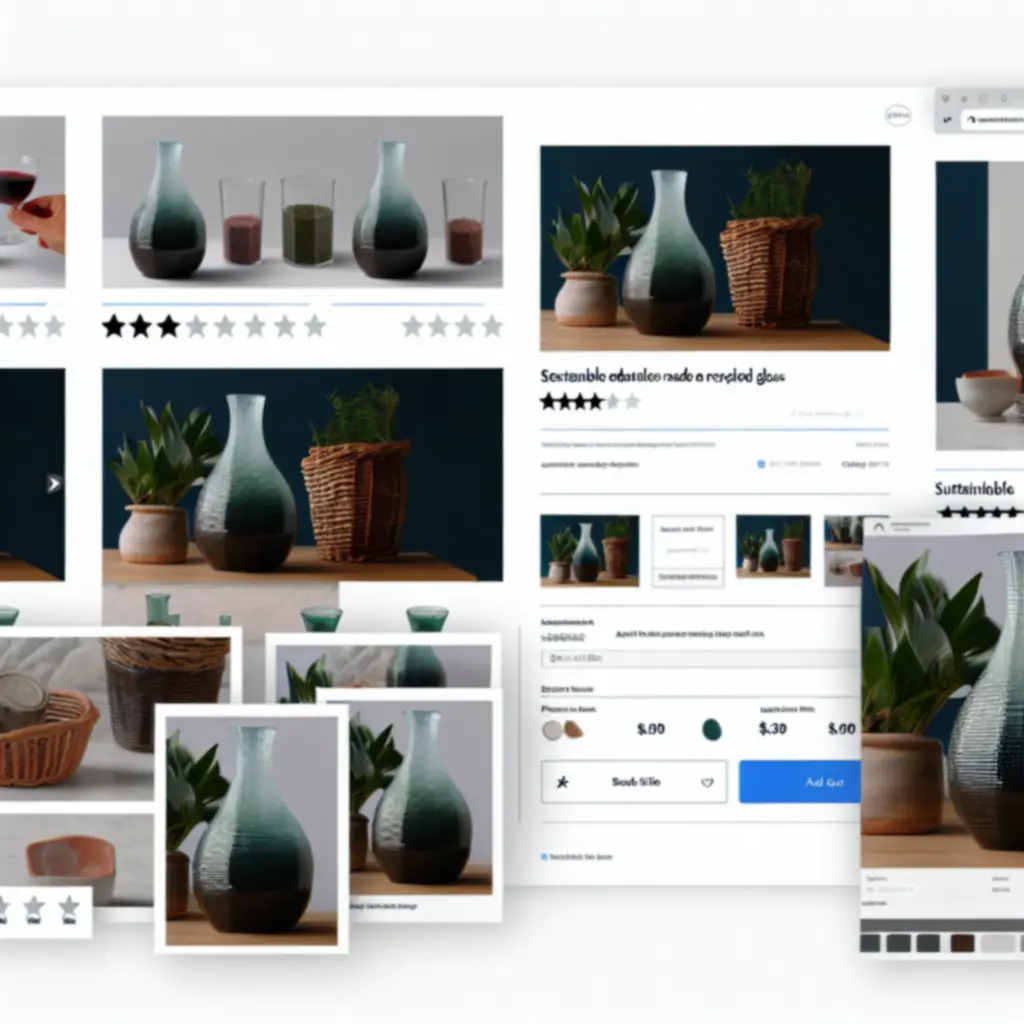This screenshot has height=1024, width=1024.
Task: Open the options dropdown in bottom-right panel
Action: point(893,887)
